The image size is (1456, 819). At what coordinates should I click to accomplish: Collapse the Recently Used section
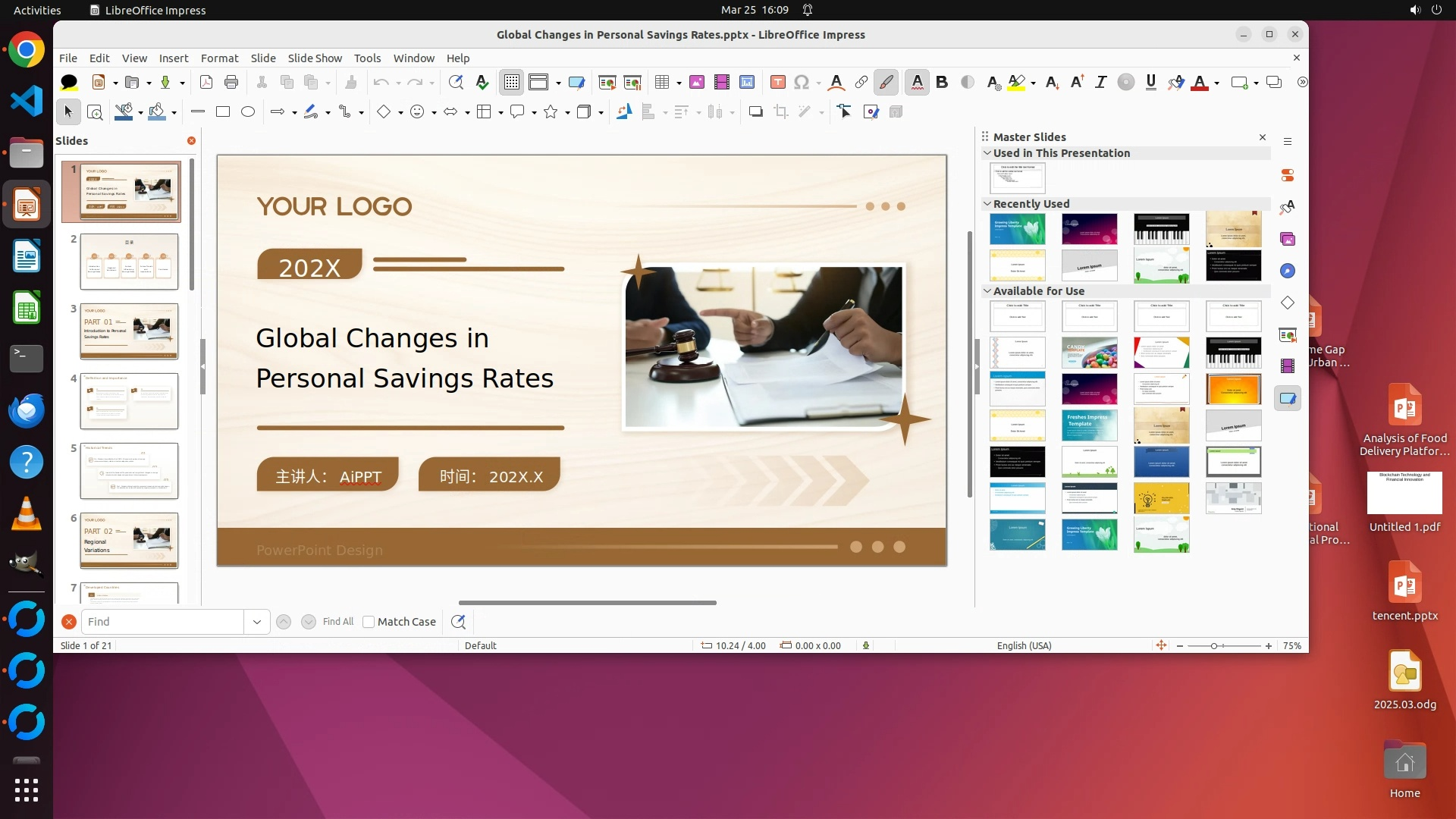point(987,204)
